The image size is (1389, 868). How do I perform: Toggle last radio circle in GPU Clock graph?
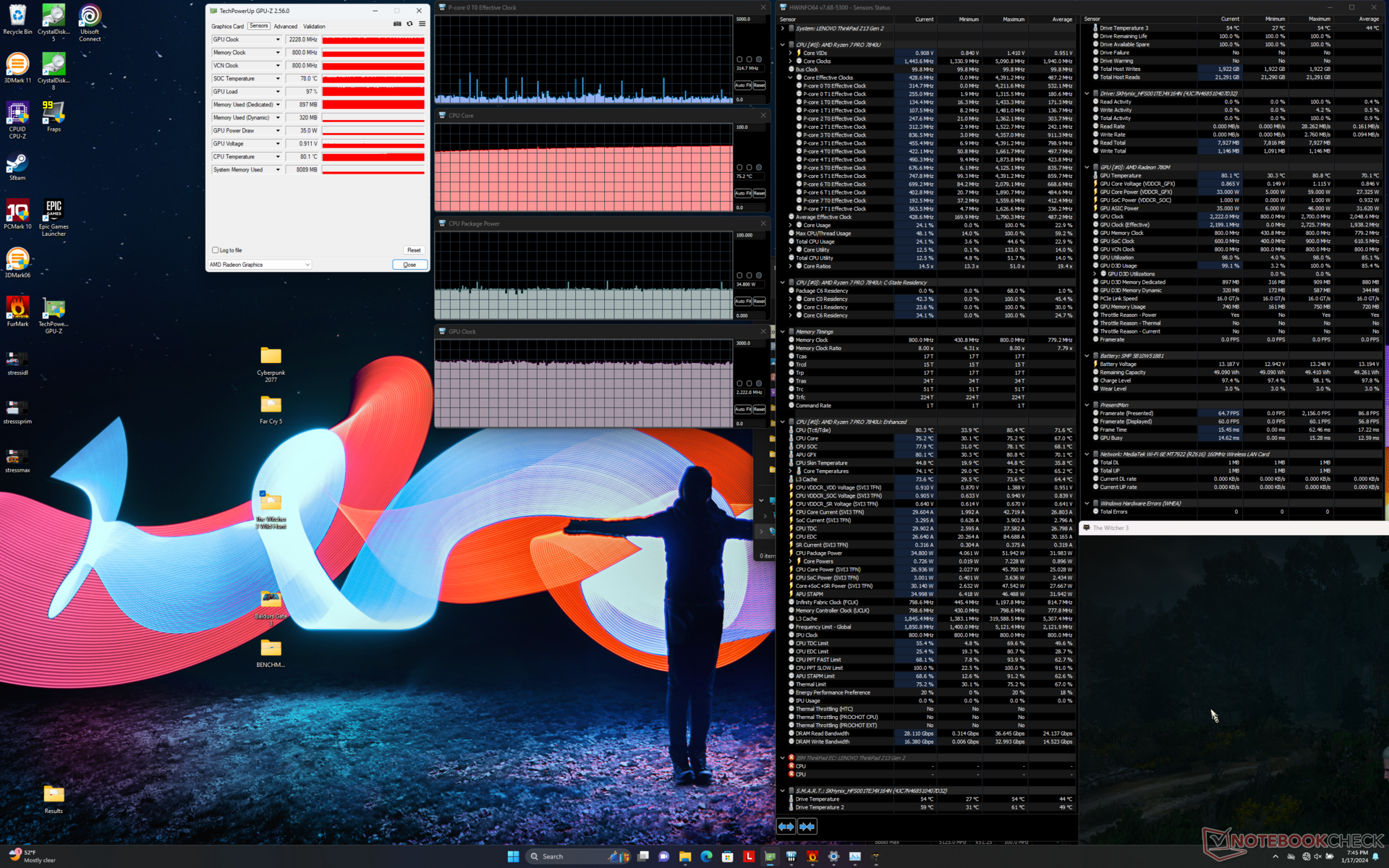(x=759, y=383)
